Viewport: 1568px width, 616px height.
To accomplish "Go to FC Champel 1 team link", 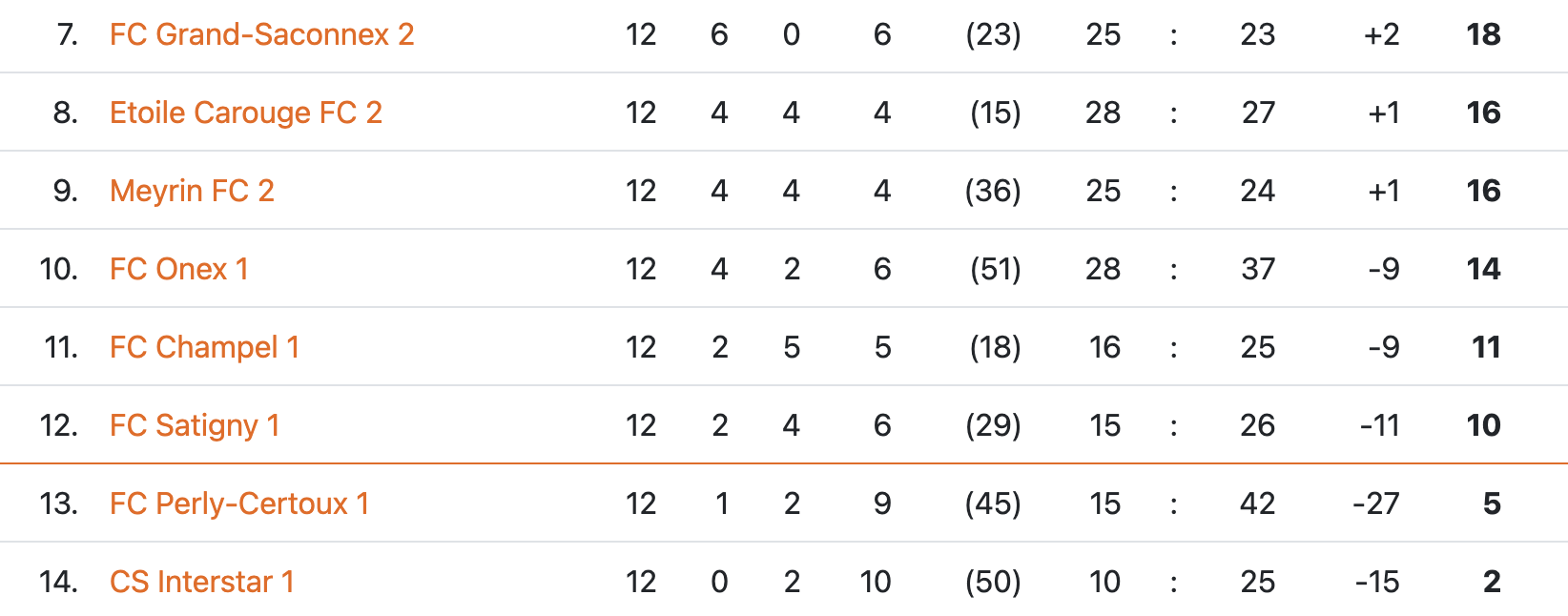I will [204, 347].
